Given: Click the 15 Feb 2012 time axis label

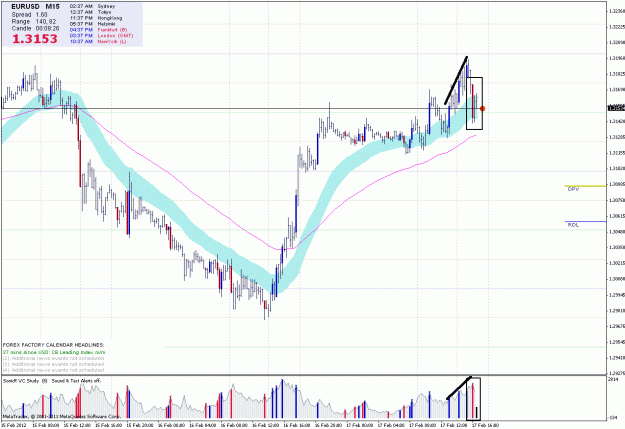Looking at the screenshot, I should [14, 425].
